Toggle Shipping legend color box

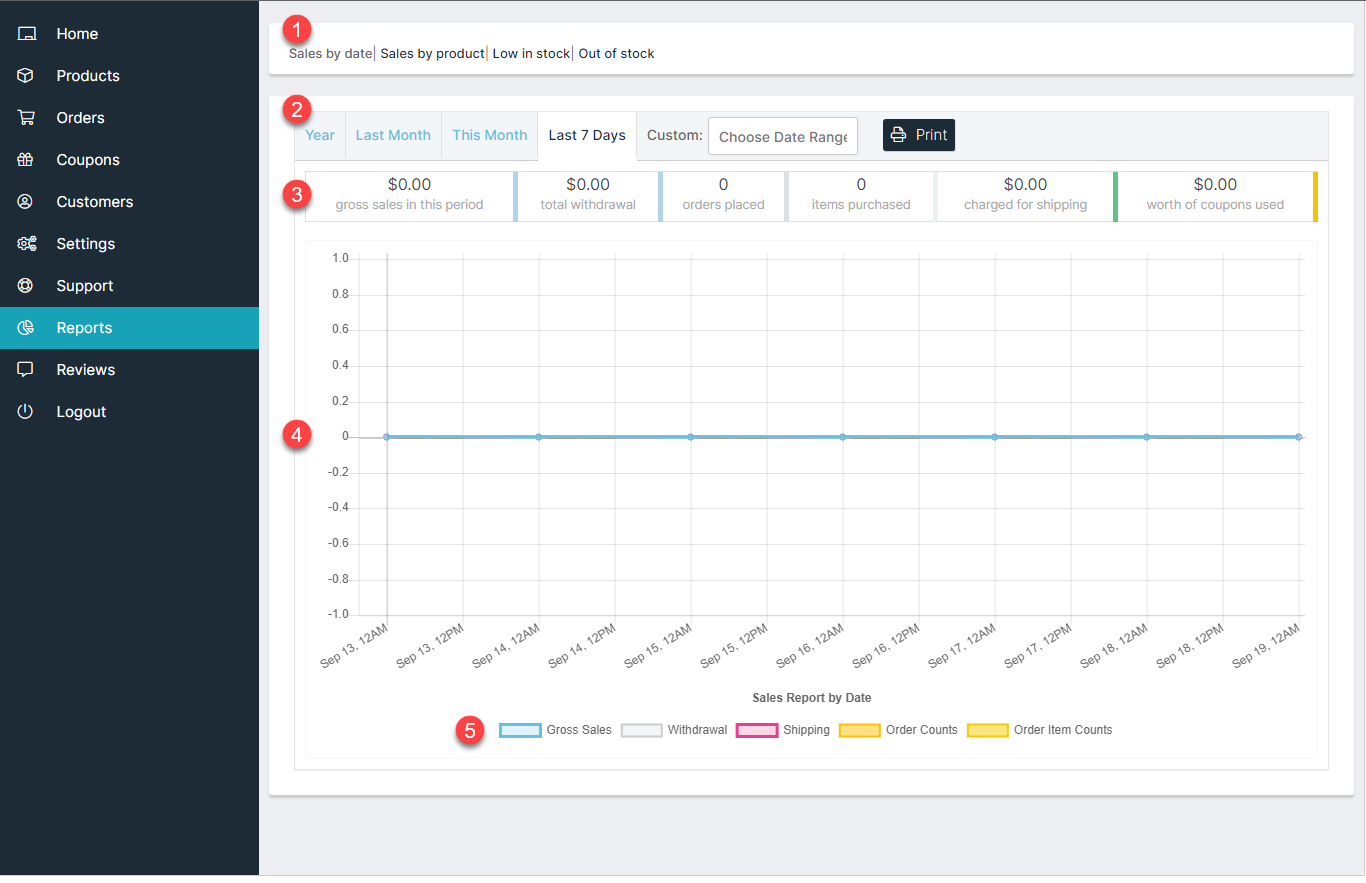pos(757,730)
